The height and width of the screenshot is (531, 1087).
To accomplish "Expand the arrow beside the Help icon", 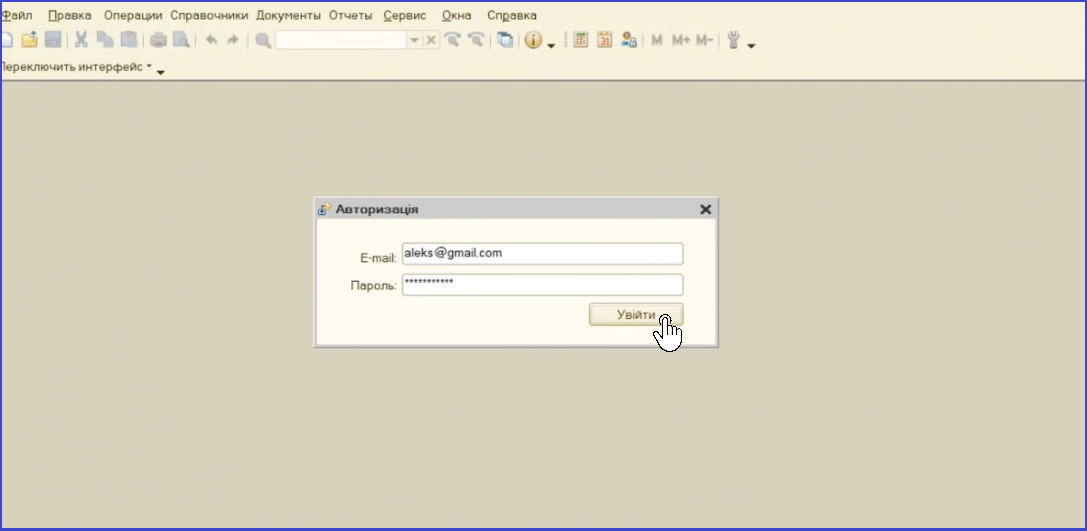I will (x=552, y=46).
